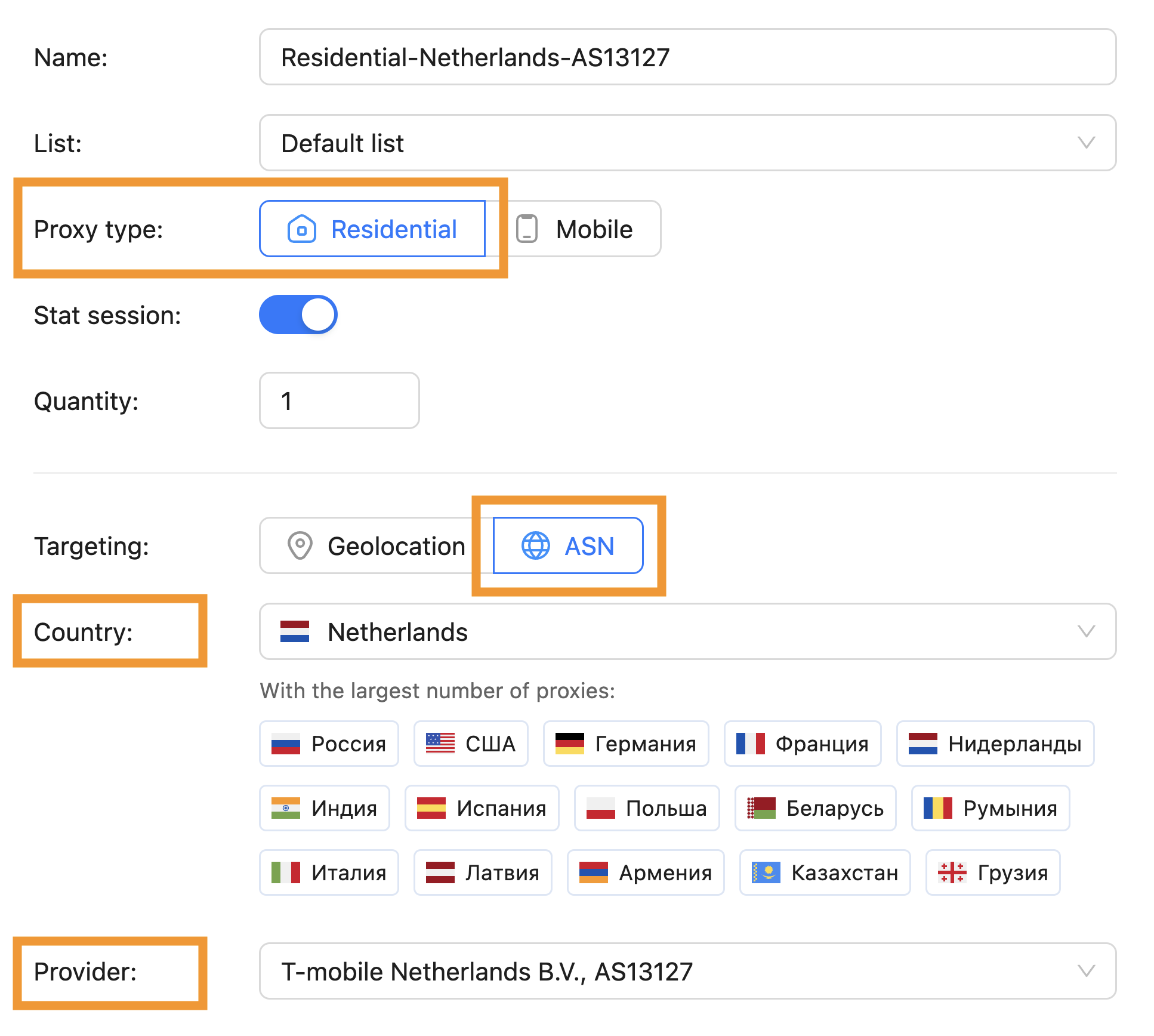Viewport: 1154px width, 1036px height.
Task: Click the US flag icon in США chip
Action: point(440,744)
